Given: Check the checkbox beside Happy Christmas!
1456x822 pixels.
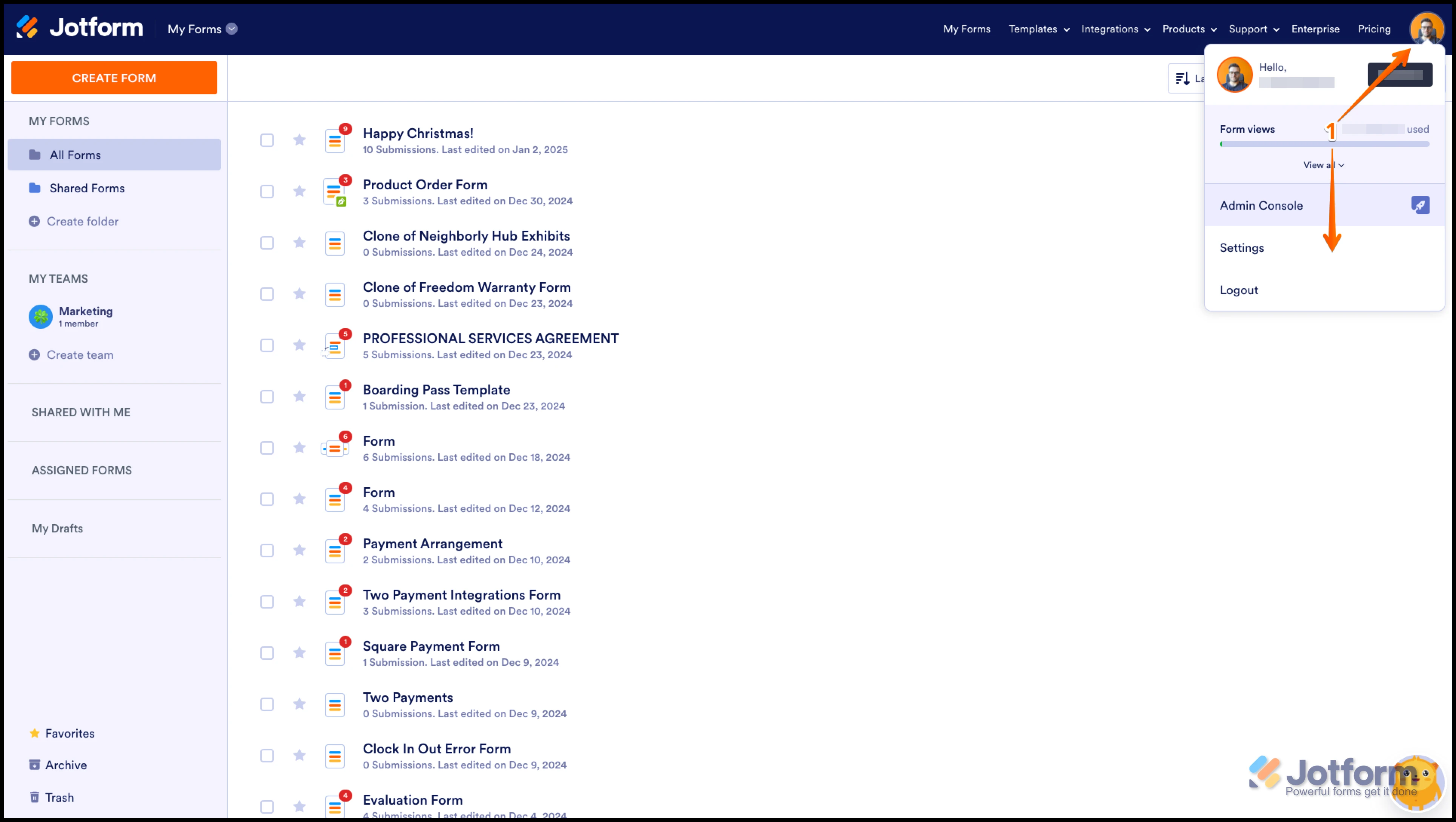Looking at the screenshot, I should [x=267, y=140].
